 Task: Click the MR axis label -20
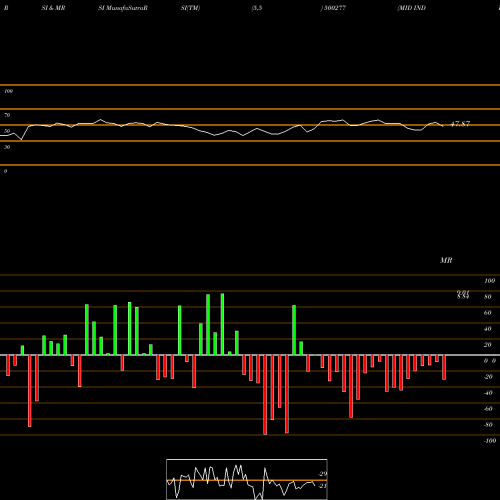(x=488, y=377)
